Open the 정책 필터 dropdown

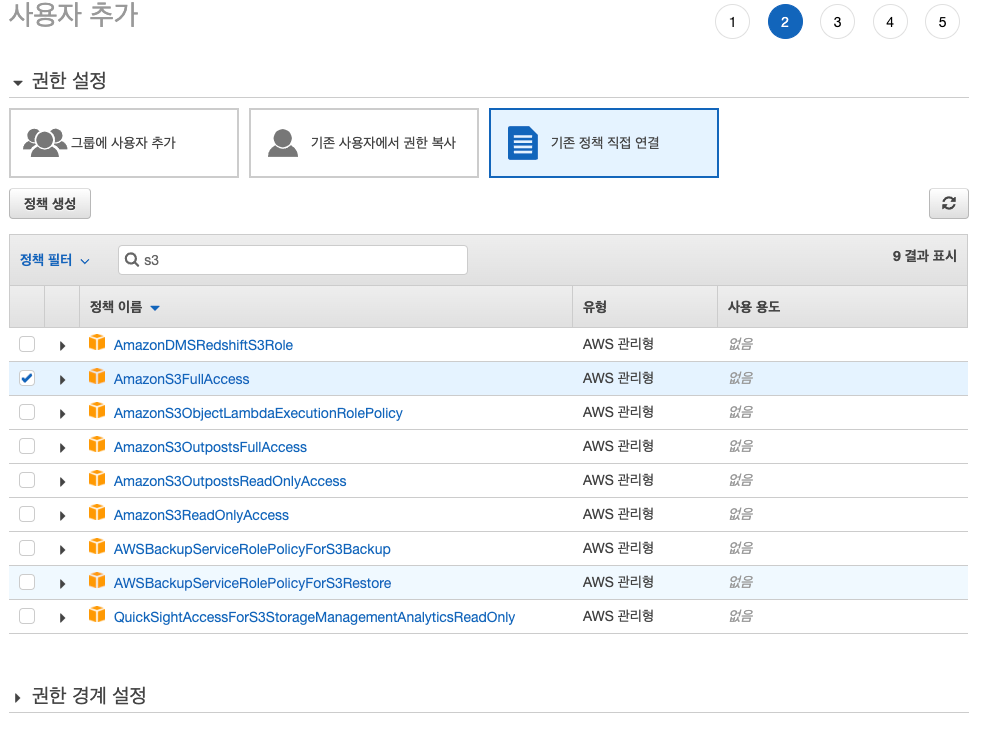click(55, 260)
